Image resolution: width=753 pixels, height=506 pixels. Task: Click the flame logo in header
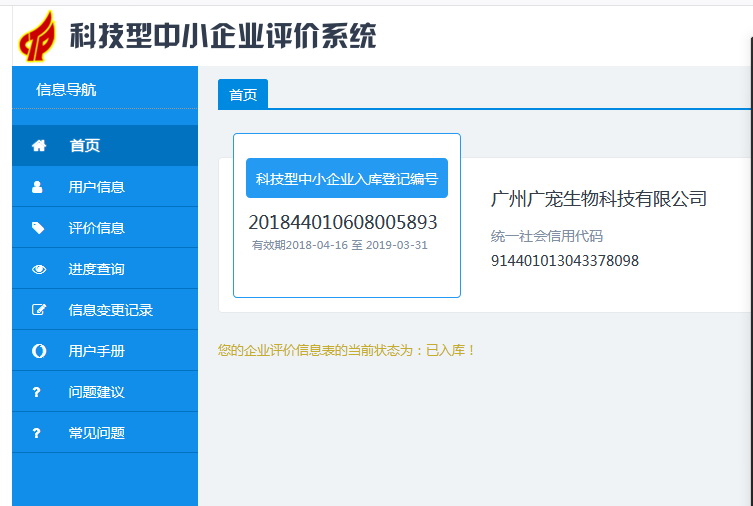click(x=37, y=36)
